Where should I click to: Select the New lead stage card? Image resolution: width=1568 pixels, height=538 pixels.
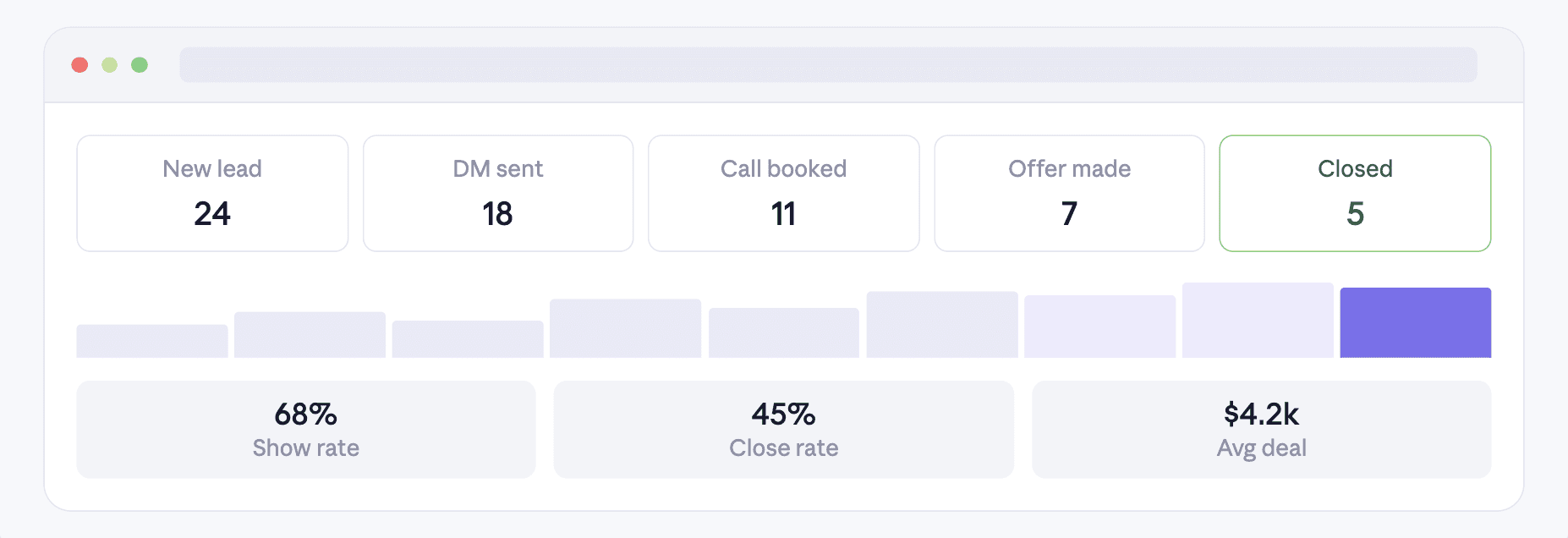(212, 194)
